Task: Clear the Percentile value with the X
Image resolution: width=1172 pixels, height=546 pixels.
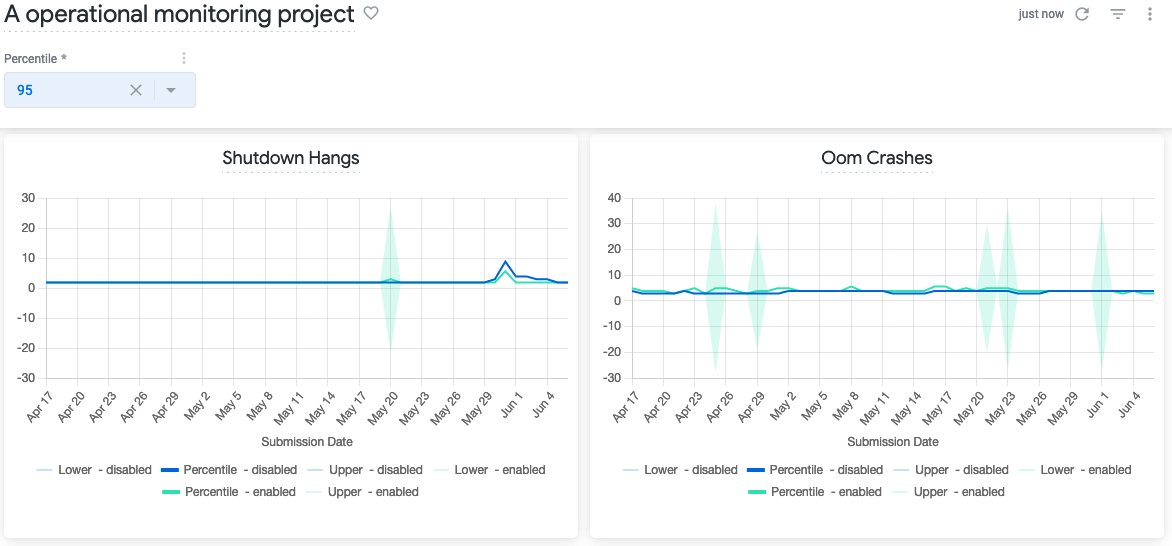Action: pos(136,90)
